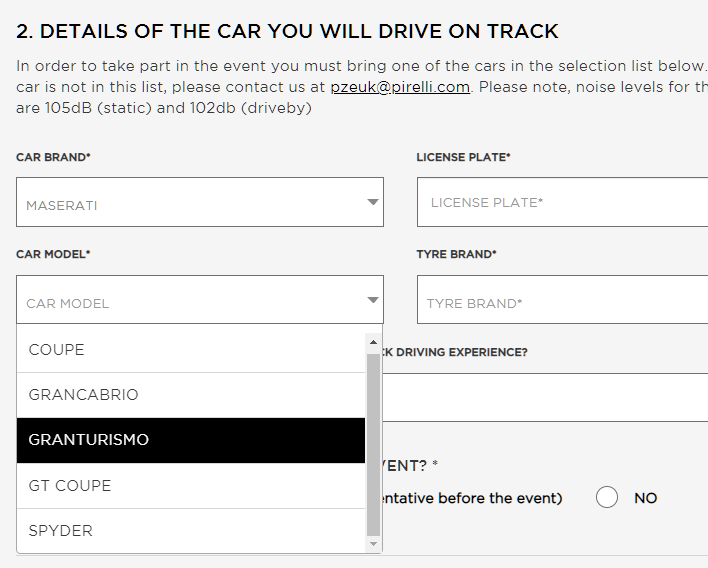708x568 pixels.
Task: Select the highlighted GRANTURISMO option
Action: point(191,440)
